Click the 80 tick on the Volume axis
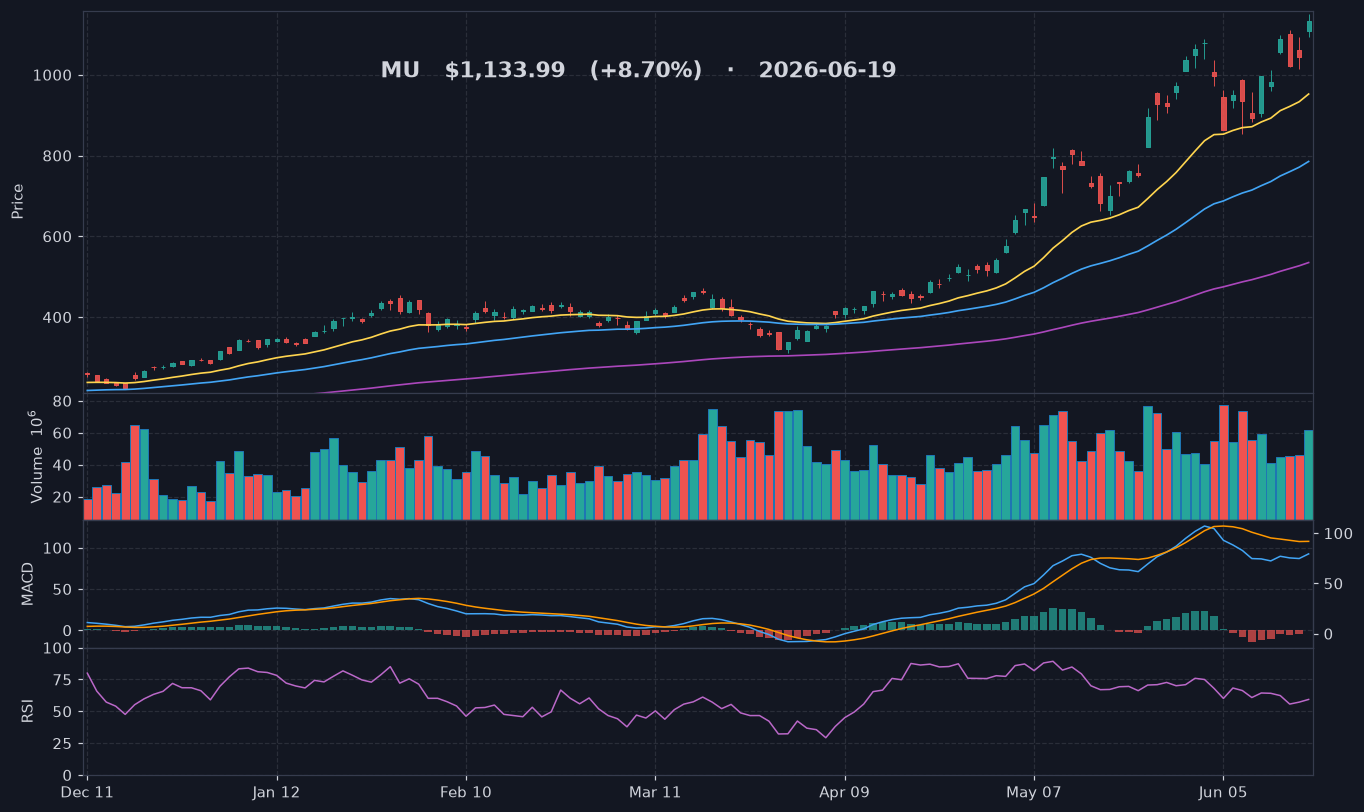This screenshot has height=812, width=1364. click(x=61, y=402)
